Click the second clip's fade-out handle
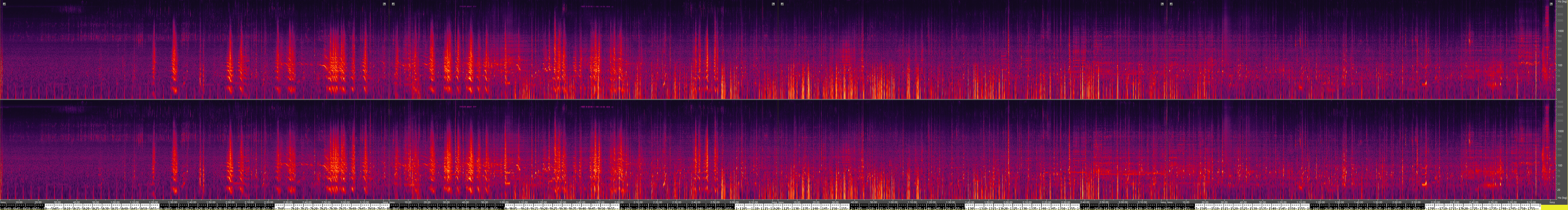 (x=773, y=4)
